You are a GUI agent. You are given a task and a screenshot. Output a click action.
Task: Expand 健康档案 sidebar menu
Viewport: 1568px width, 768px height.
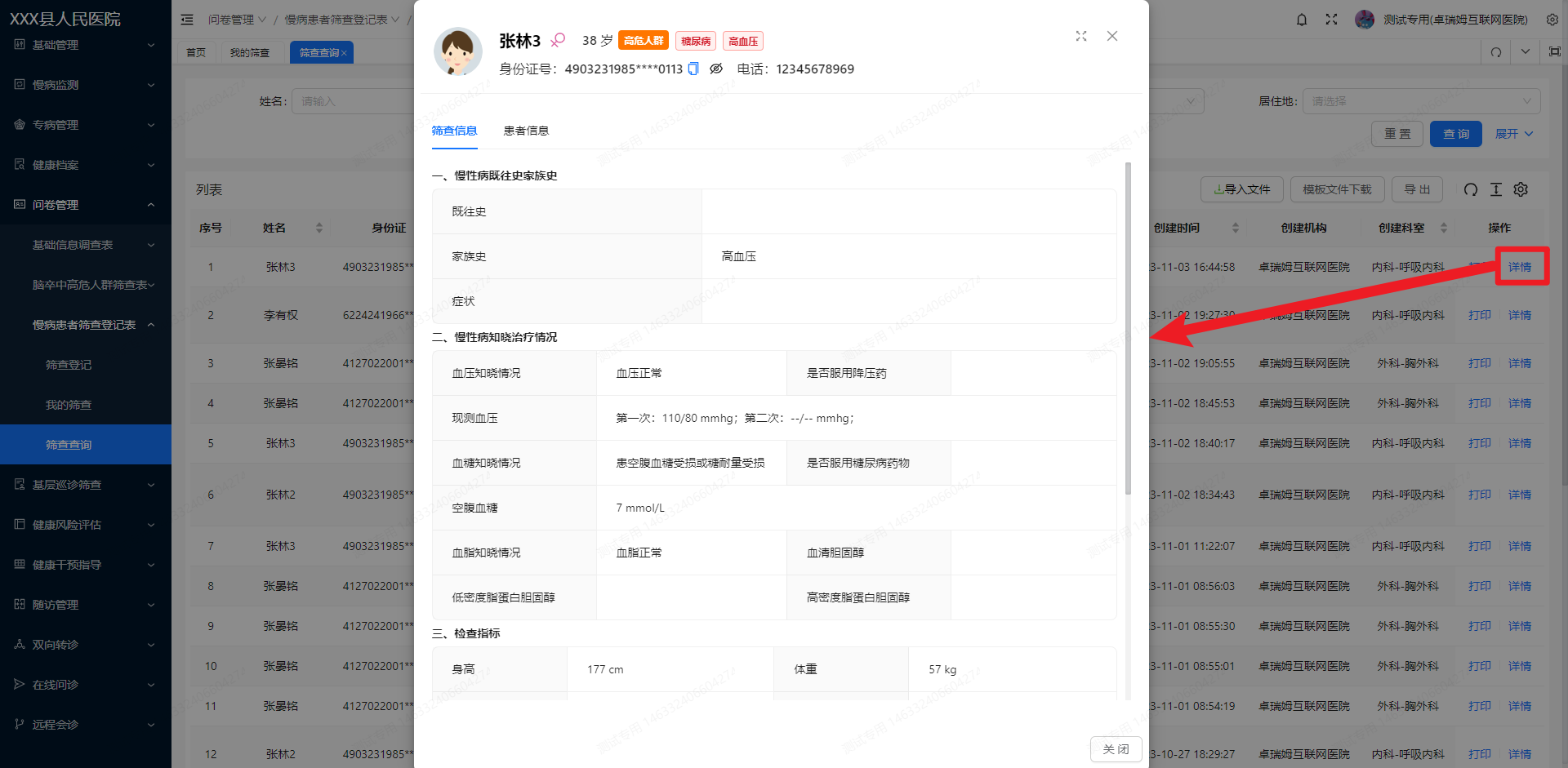[86, 165]
